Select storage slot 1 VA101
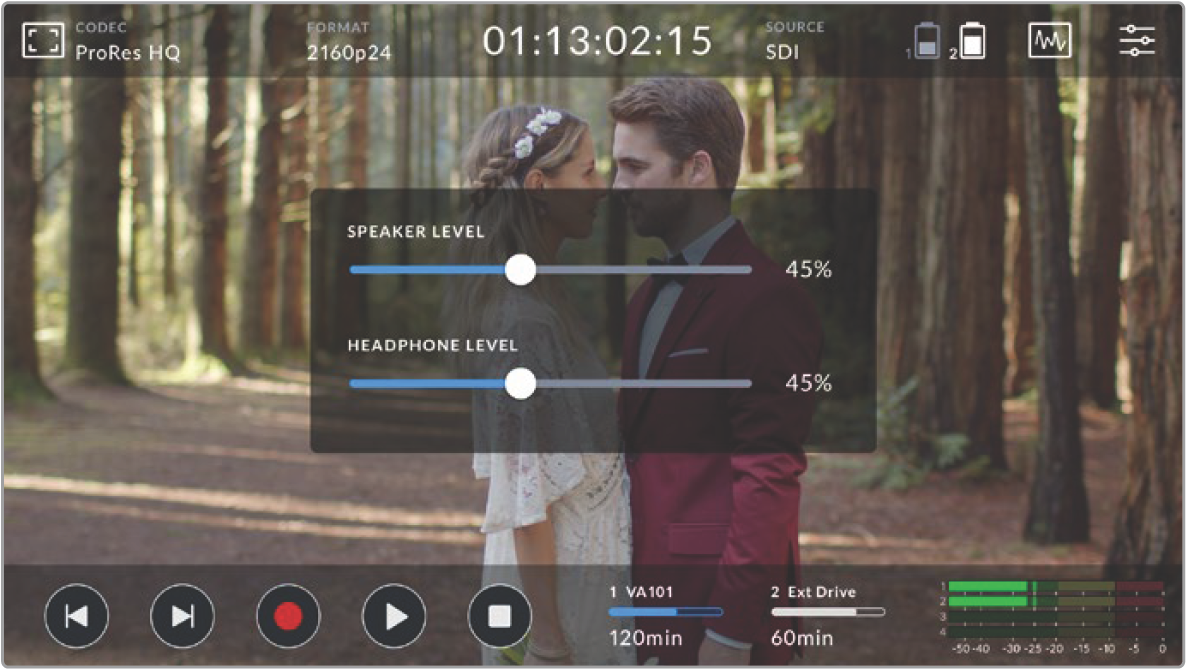This screenshot has height=670, width=1187. tap(665, 613)
